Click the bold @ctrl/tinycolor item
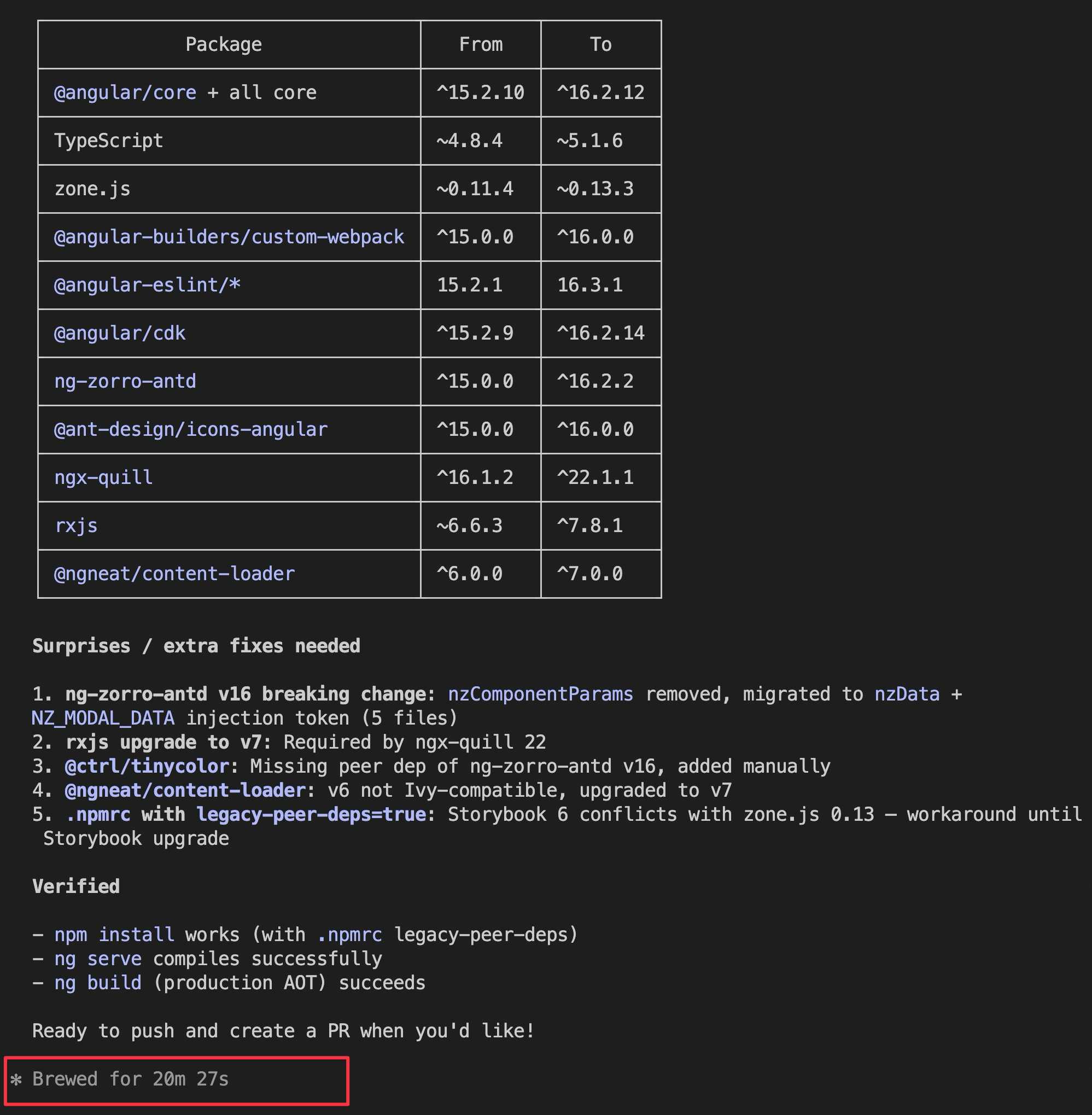Viewport: 1092px width, 1115px height. (x=147, y=766)
